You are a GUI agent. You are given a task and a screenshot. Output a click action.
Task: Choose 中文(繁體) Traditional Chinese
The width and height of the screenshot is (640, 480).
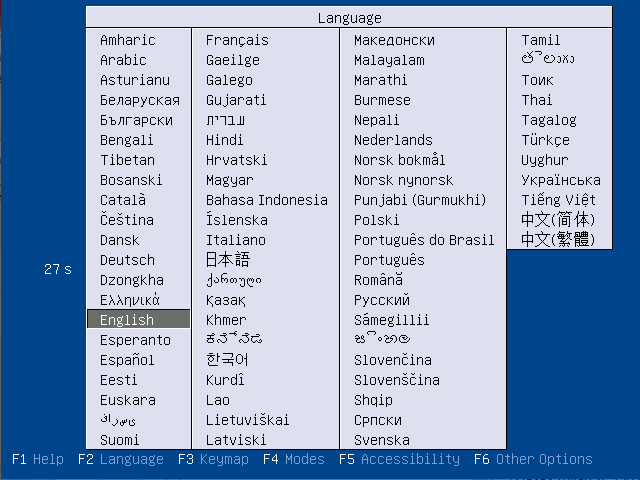558,240
